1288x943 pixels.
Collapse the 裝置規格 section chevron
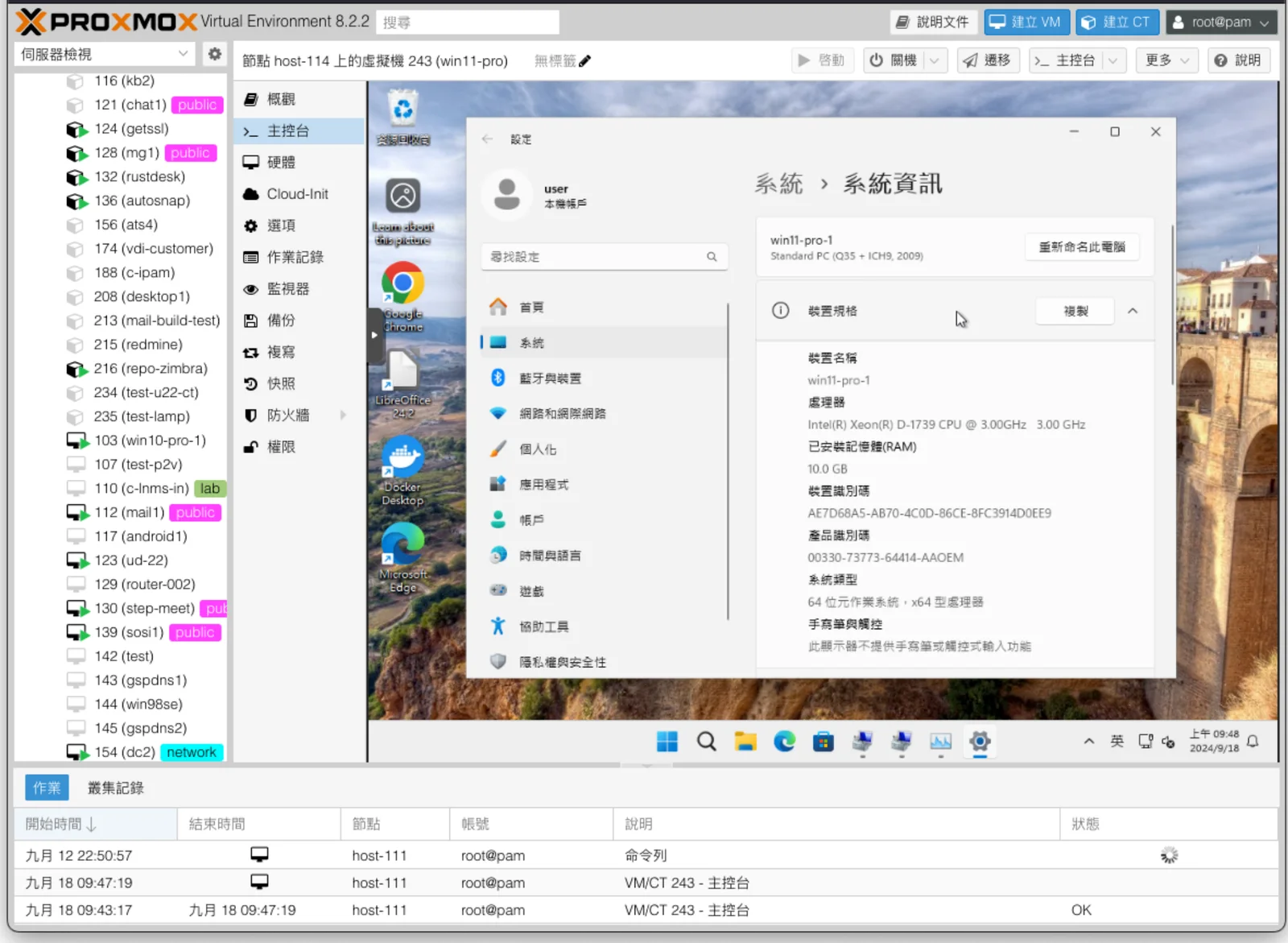pos(1133,311)
